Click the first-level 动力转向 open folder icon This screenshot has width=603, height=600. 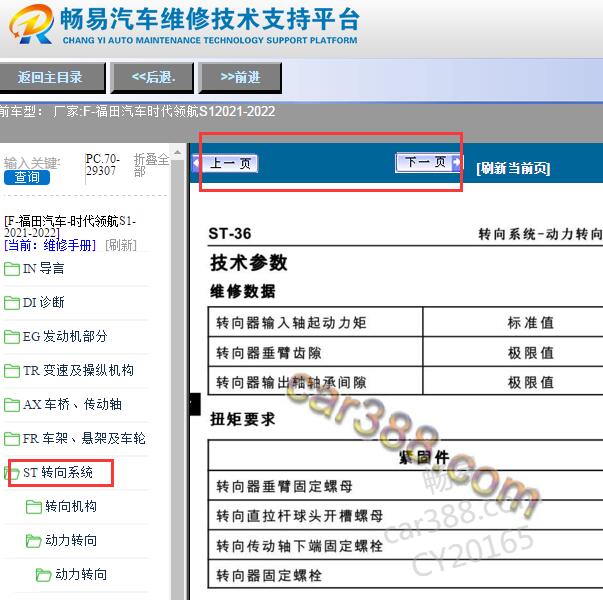(33, 541)
